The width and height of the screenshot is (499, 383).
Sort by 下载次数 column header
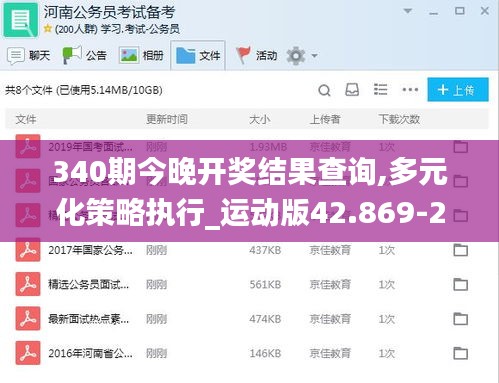click(x=399, y=119)
